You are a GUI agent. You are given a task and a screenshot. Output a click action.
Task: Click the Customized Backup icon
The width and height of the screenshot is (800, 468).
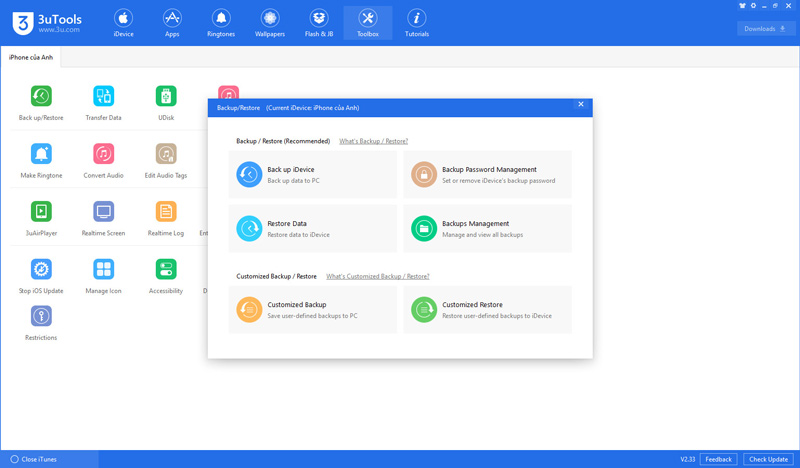point(249,310)
